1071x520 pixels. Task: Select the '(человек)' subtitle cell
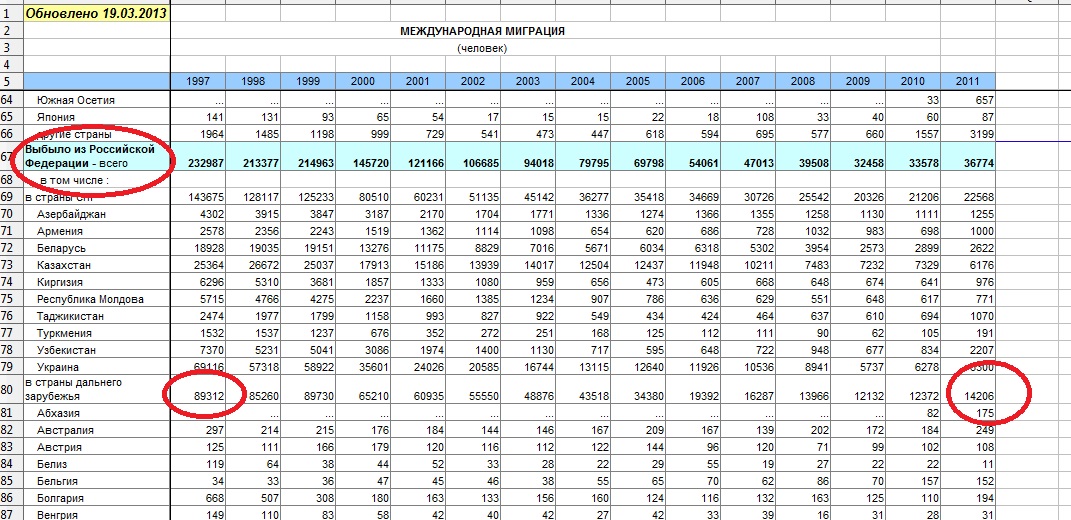tap(482, 48)
